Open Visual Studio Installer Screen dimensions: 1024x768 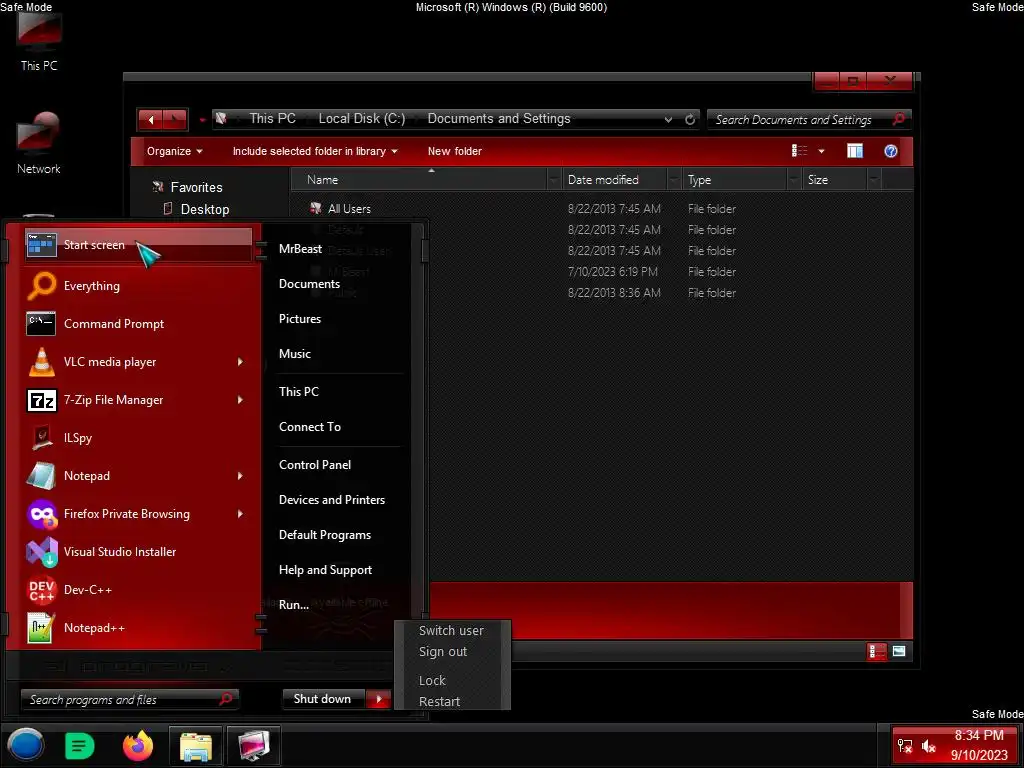pyautogui.click(x=138, y=552)
